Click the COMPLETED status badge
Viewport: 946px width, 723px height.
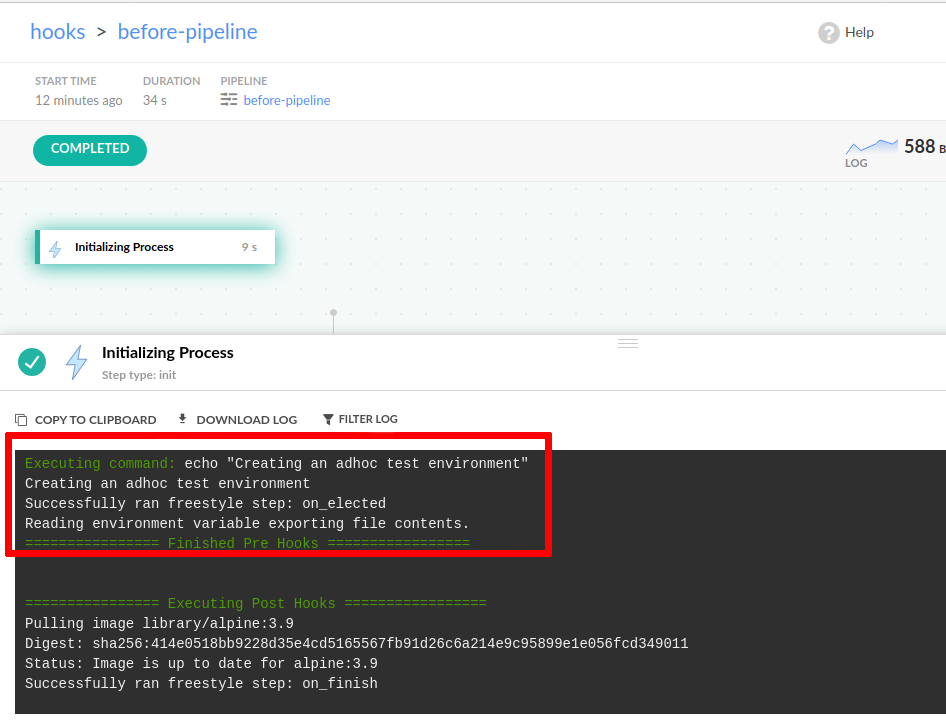point(90,149)
